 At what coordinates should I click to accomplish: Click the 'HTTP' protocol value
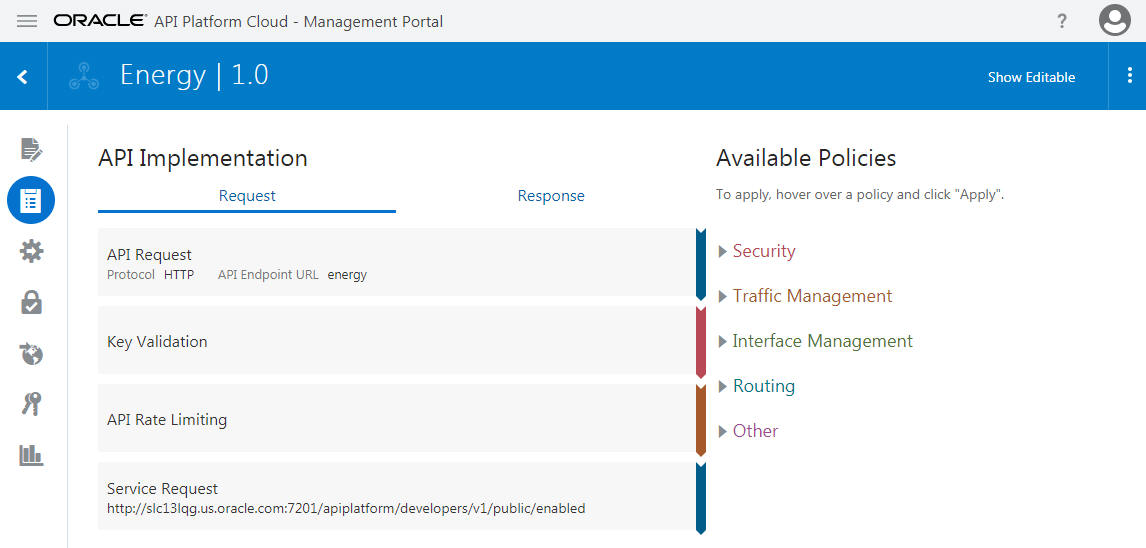point(179,275)
